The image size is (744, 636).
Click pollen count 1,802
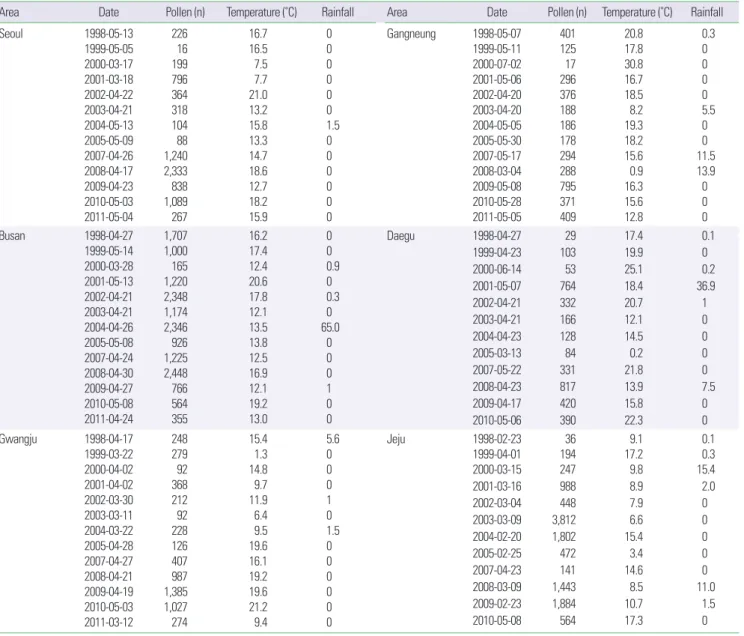pos(564,537)
